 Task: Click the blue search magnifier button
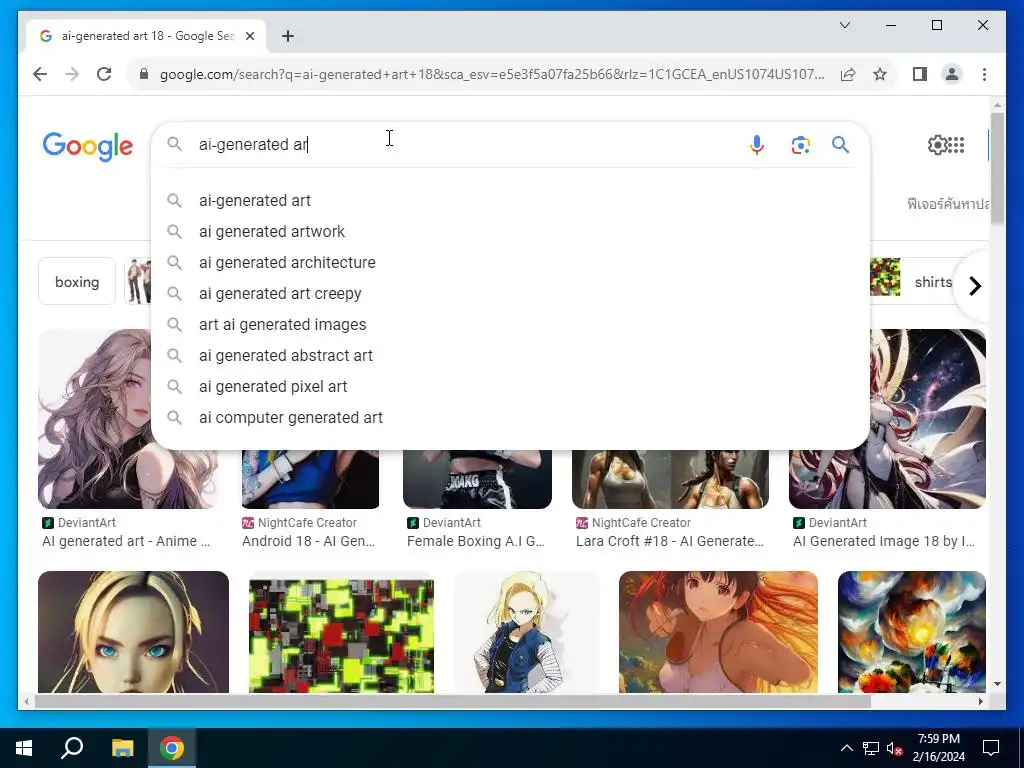(840, 144)
